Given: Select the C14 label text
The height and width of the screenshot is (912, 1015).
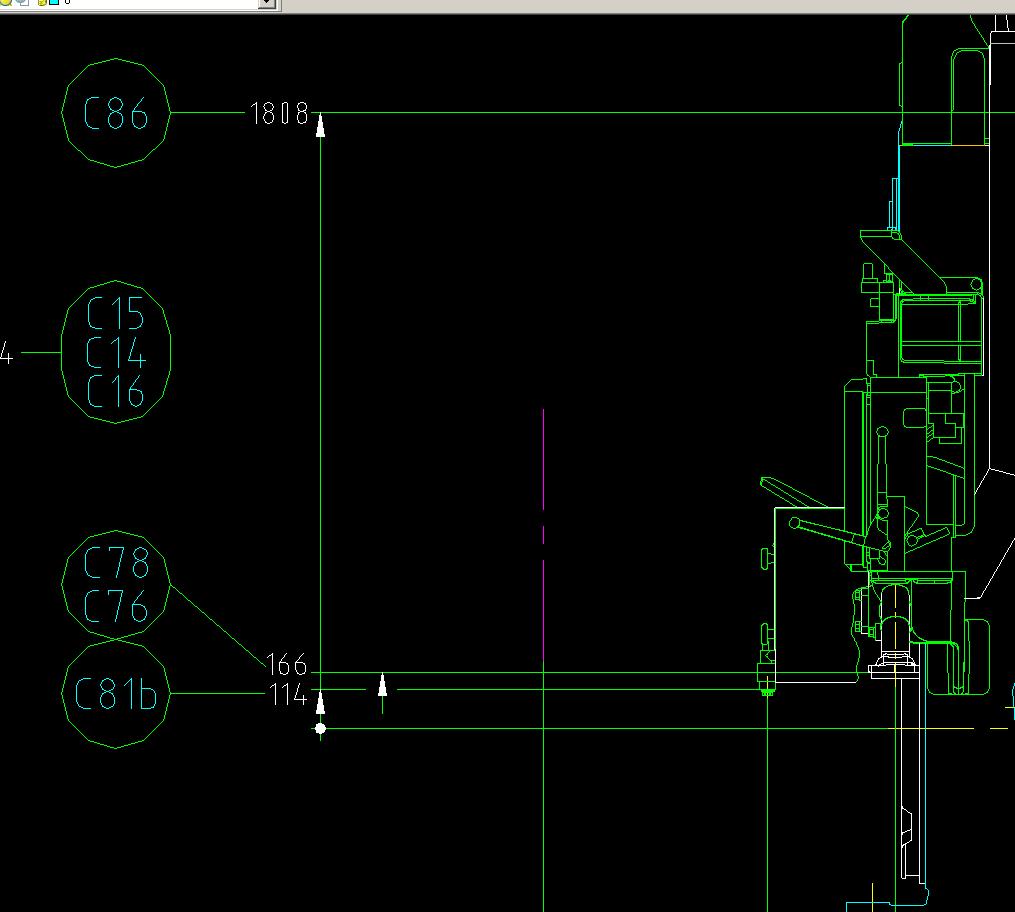Looking at the screenshot, I should (x=116, y=352).
